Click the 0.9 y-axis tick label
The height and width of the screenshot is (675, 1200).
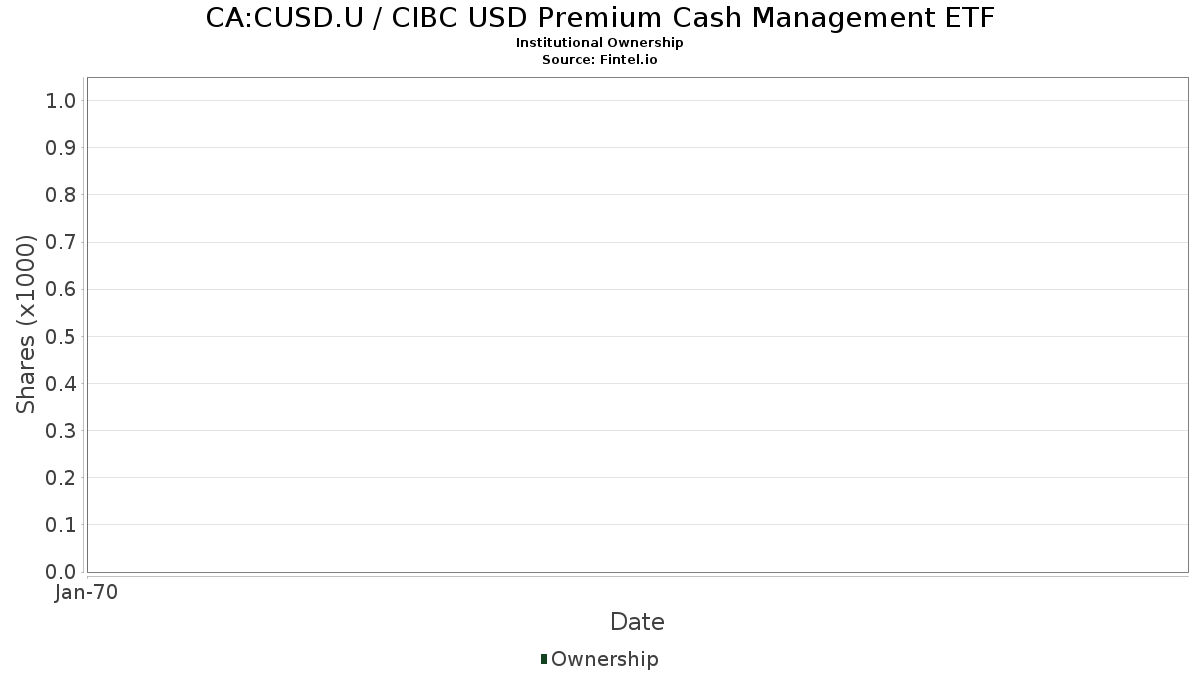coord(61,148)
